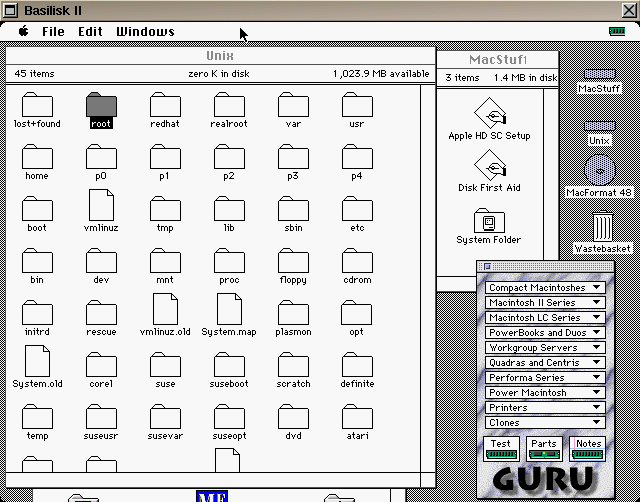The height and width of the screenshot is (502, 640).
Task: Open the Apple menu
Action: tap(24, 31)
